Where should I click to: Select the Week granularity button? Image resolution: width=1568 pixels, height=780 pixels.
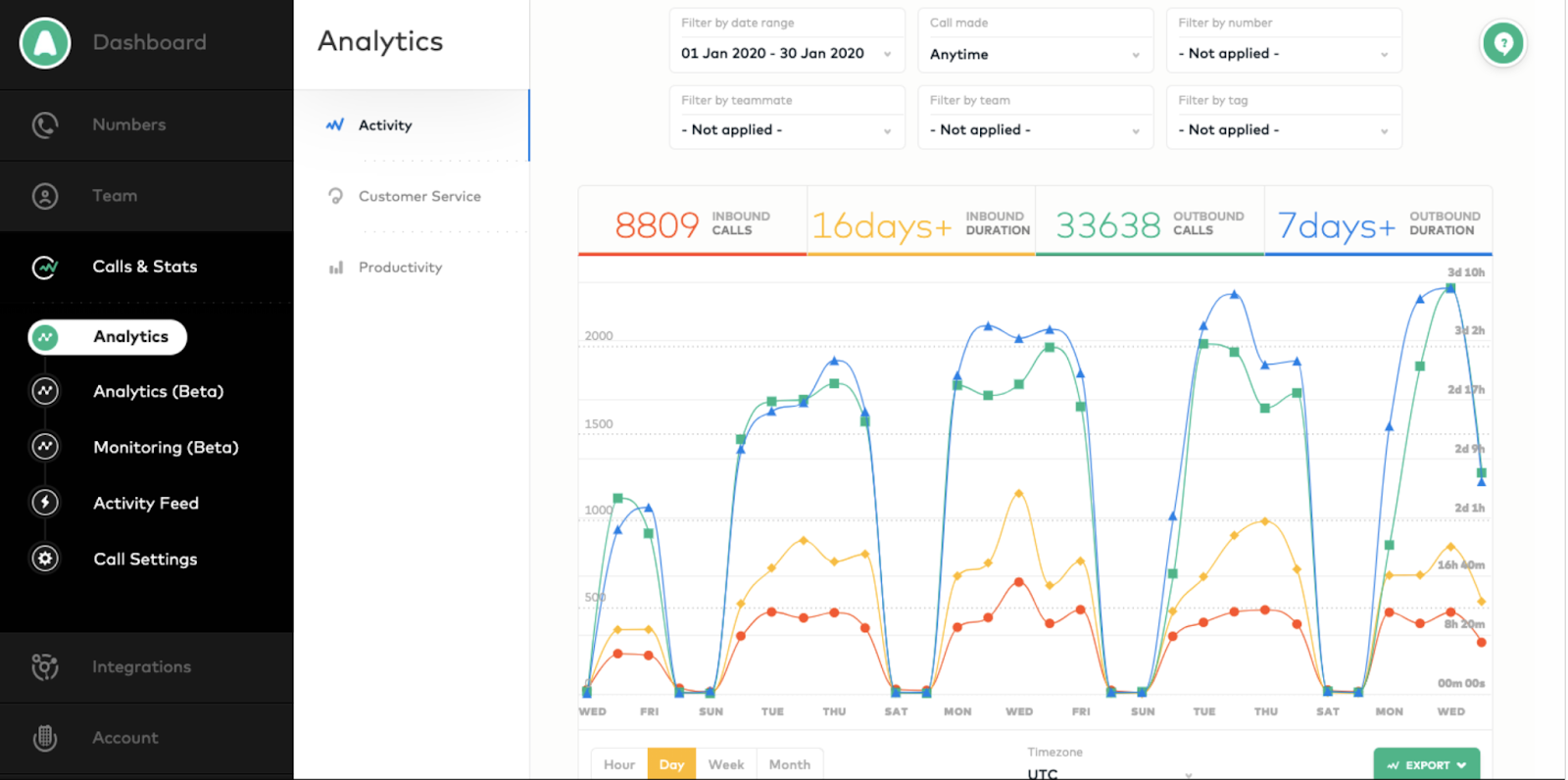click(726, 764)
